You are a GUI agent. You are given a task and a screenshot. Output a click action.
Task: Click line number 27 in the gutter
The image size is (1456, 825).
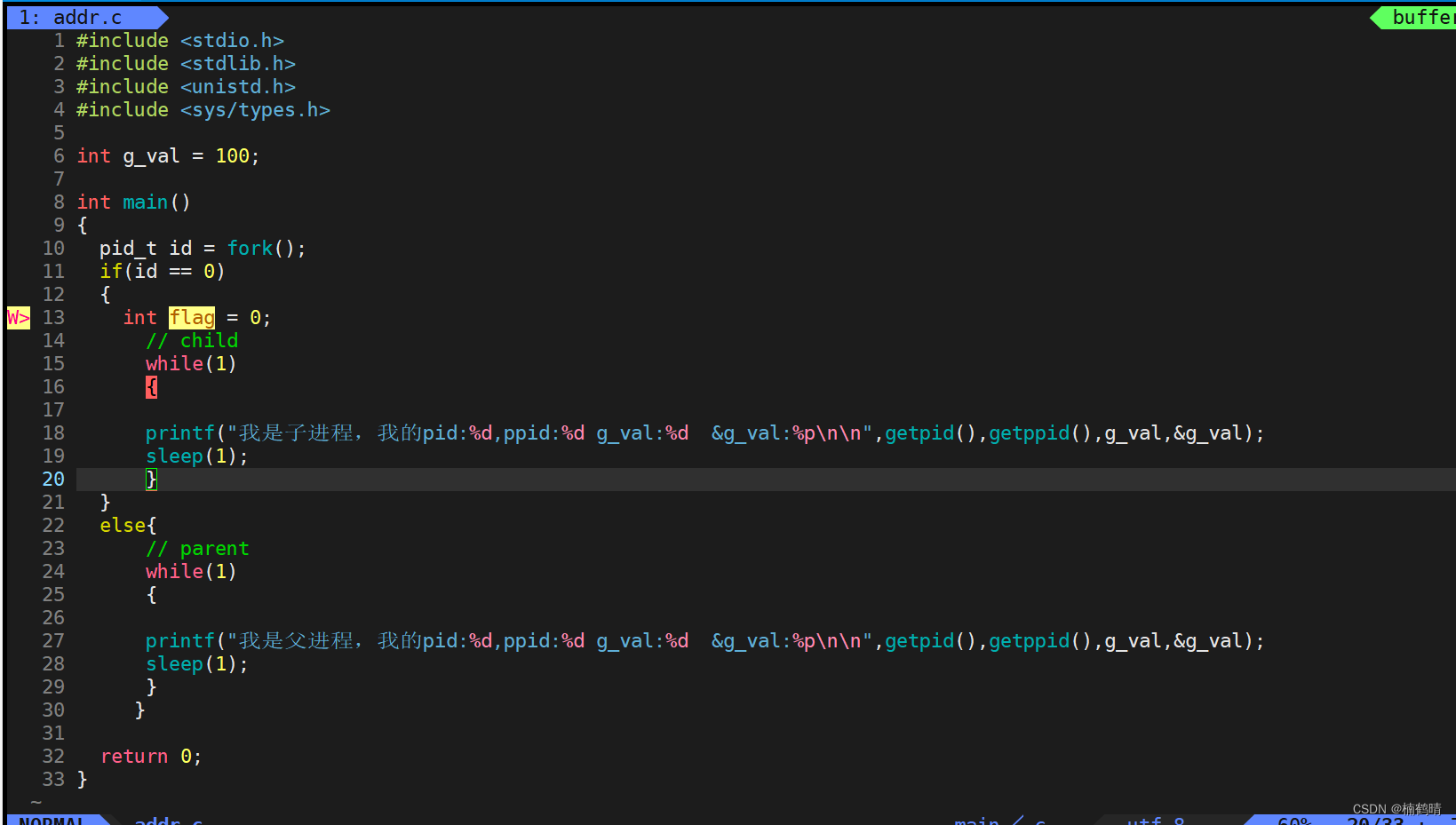[53, 640]
